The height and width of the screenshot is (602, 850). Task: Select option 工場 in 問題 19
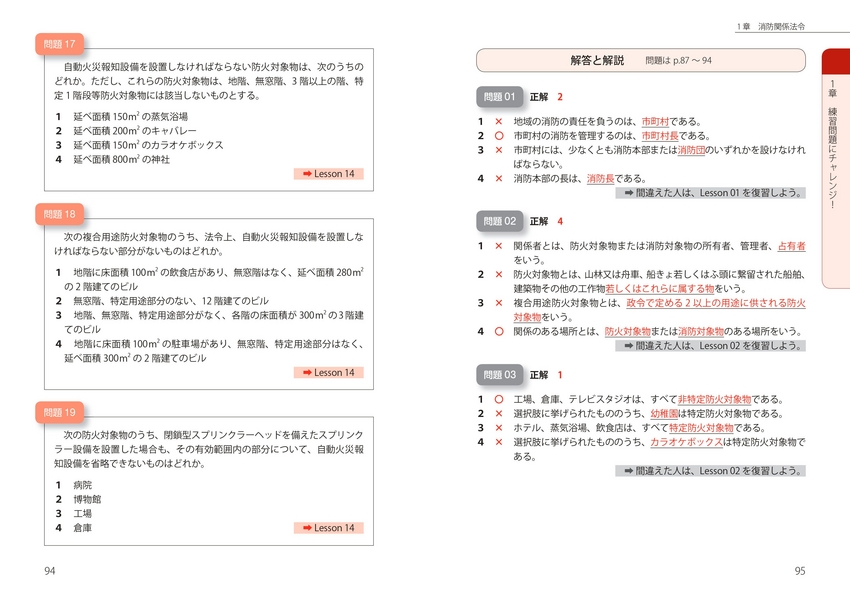pyautogui.click(x=74, y=514)
